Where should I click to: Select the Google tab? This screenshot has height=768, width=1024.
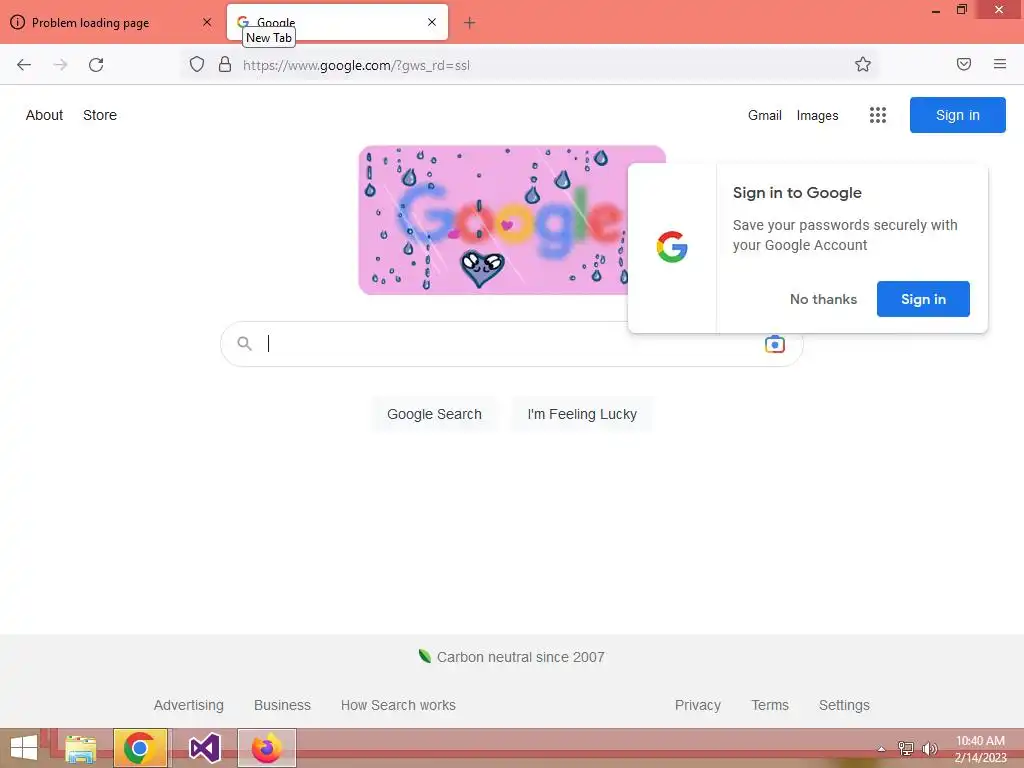coord(337,22)
